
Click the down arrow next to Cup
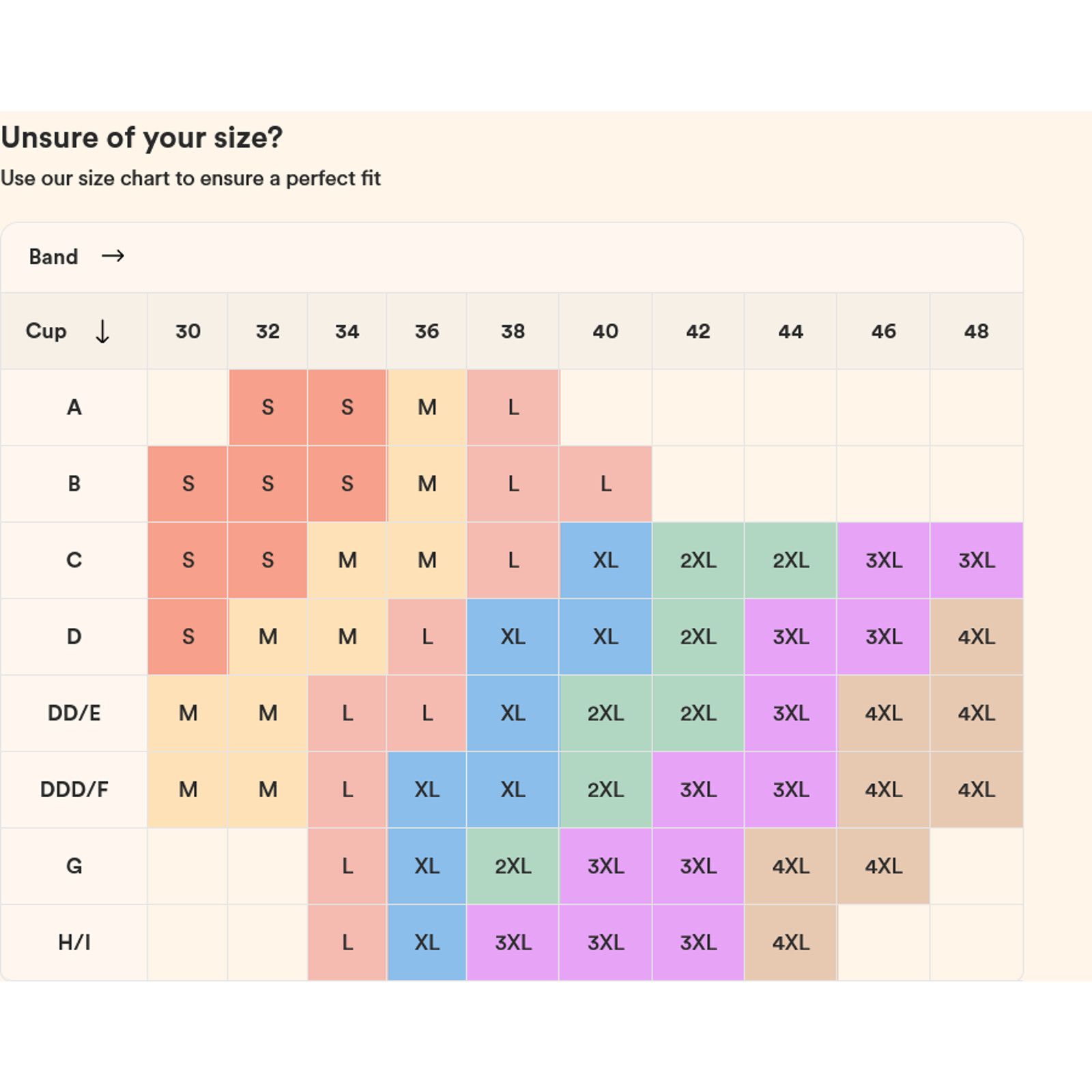102,332
